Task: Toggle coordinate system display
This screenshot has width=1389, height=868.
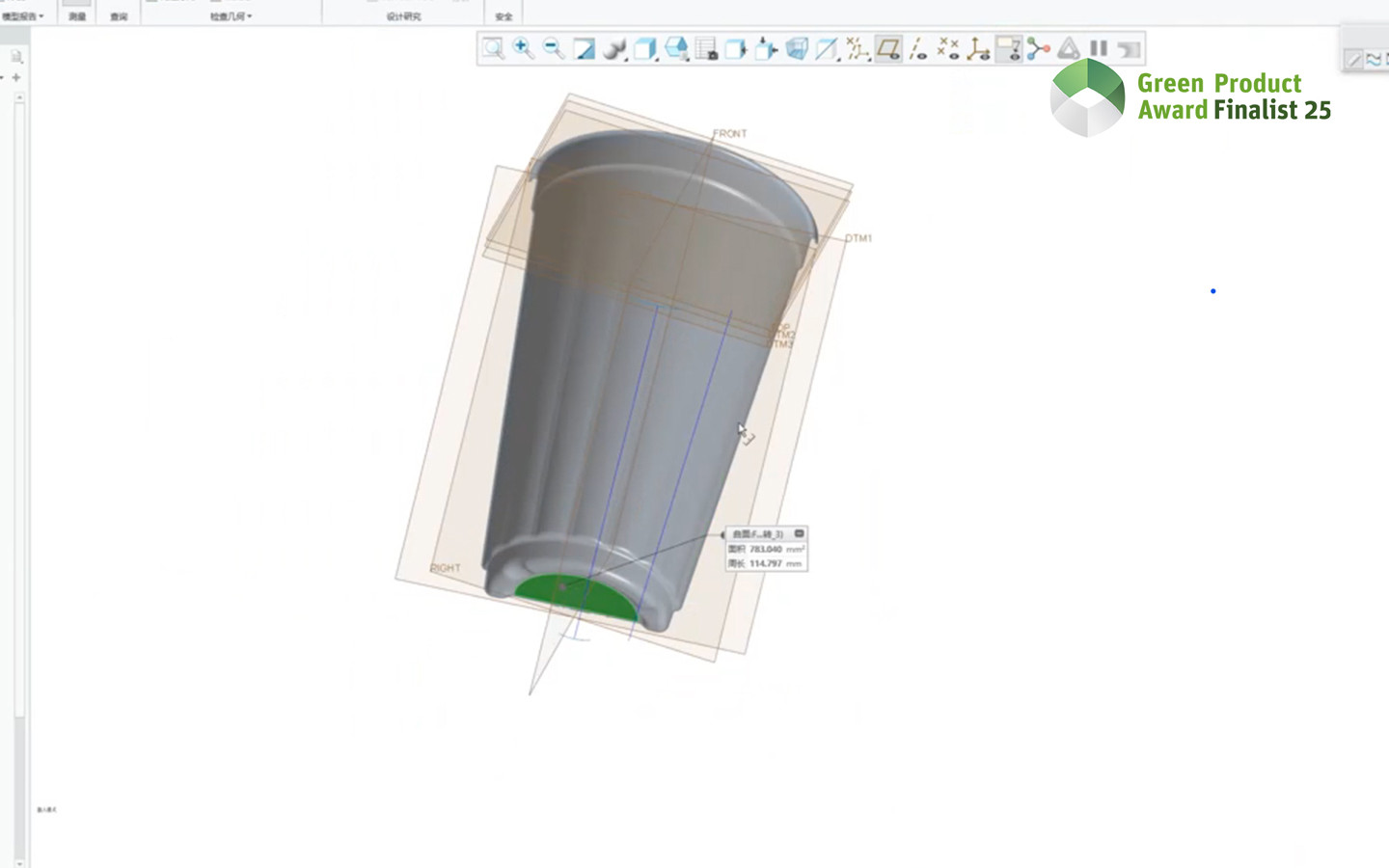Action: point(977,48)
